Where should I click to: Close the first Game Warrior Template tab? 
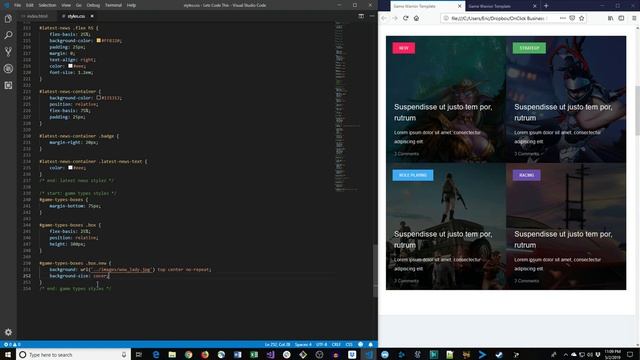tap(460, 6)
